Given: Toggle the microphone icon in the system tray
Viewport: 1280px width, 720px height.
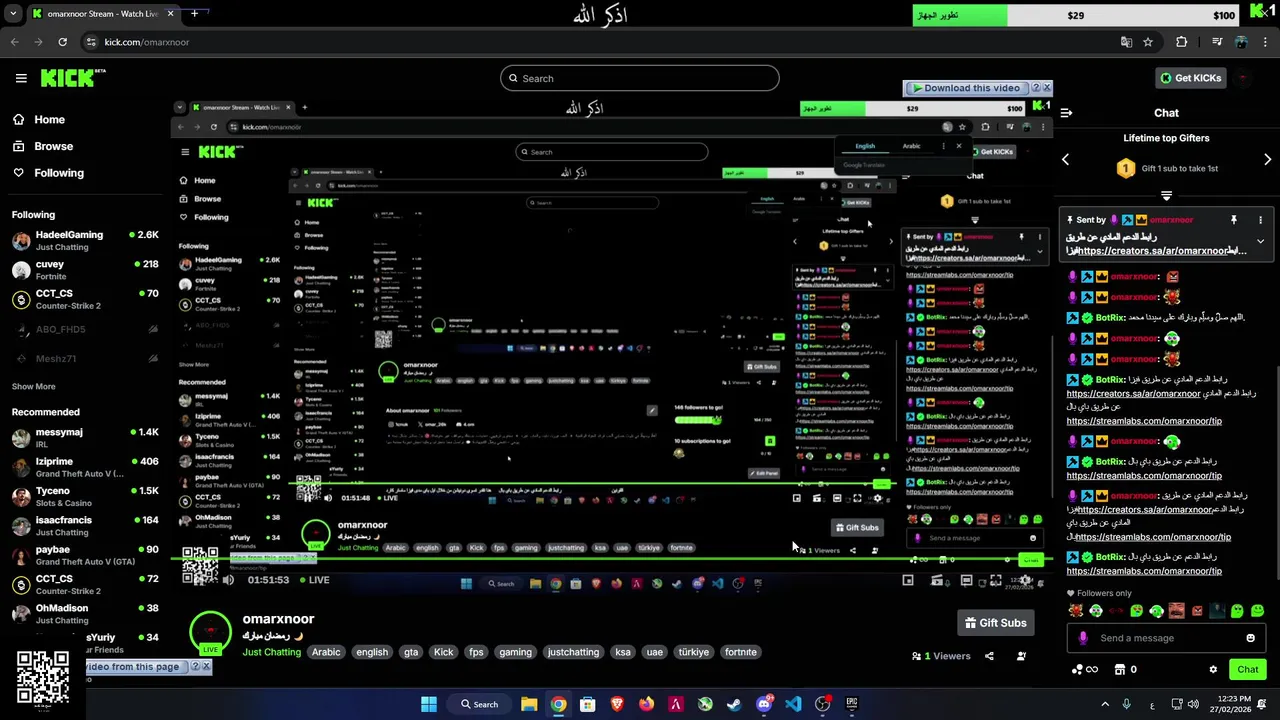Looking at the screenshot, I should point(1126,704).
